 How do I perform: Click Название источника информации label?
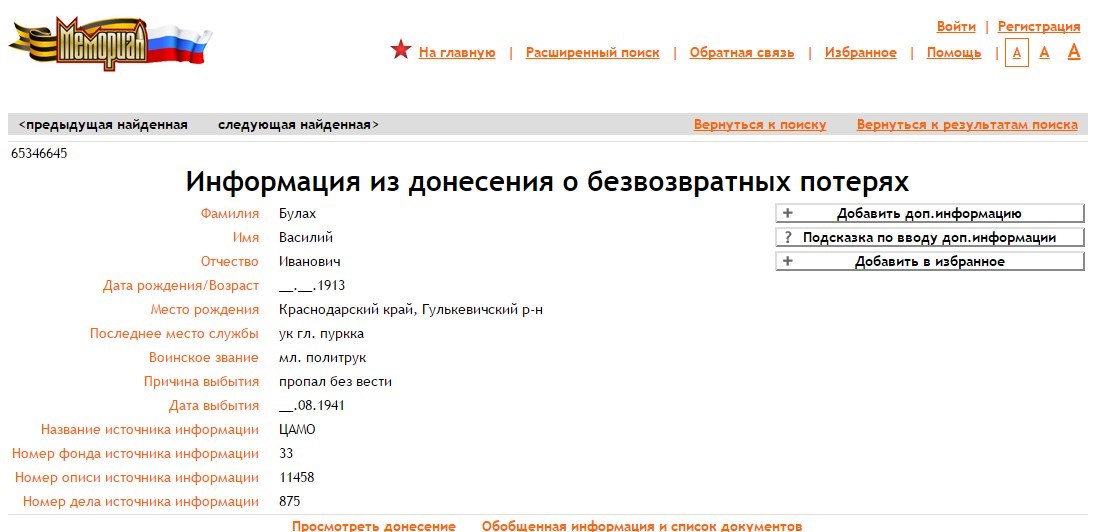[150, 430]
